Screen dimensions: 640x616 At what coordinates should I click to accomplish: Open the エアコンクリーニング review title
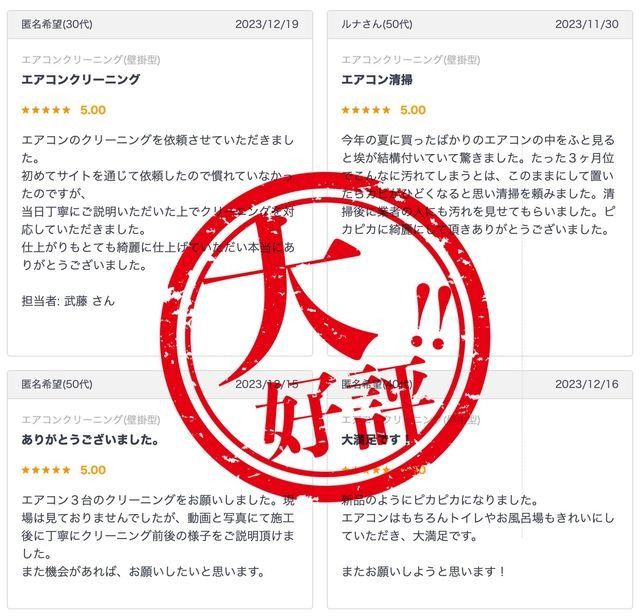[x=80, y=80]
